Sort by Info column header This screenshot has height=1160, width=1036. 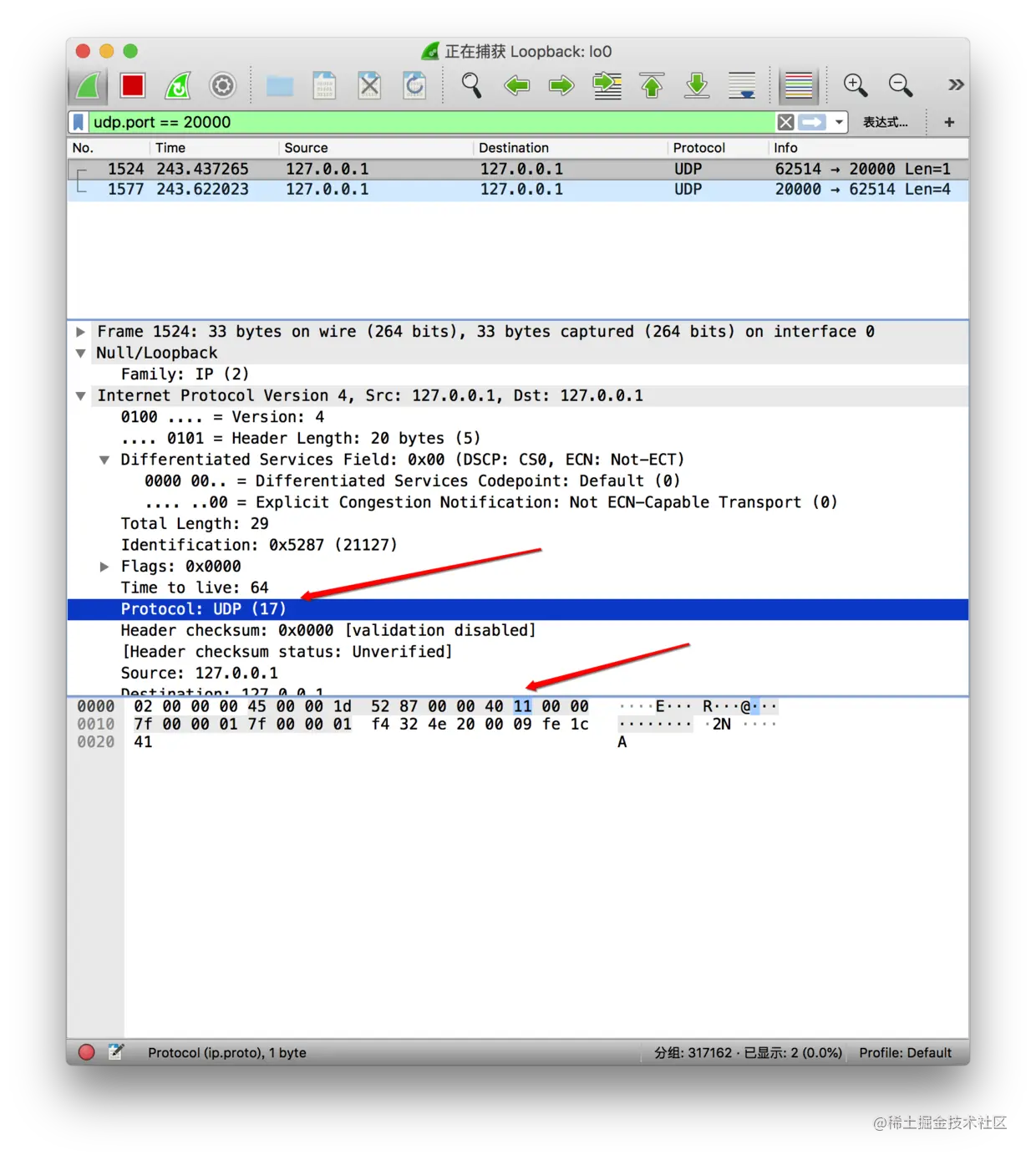pos(868,148)
